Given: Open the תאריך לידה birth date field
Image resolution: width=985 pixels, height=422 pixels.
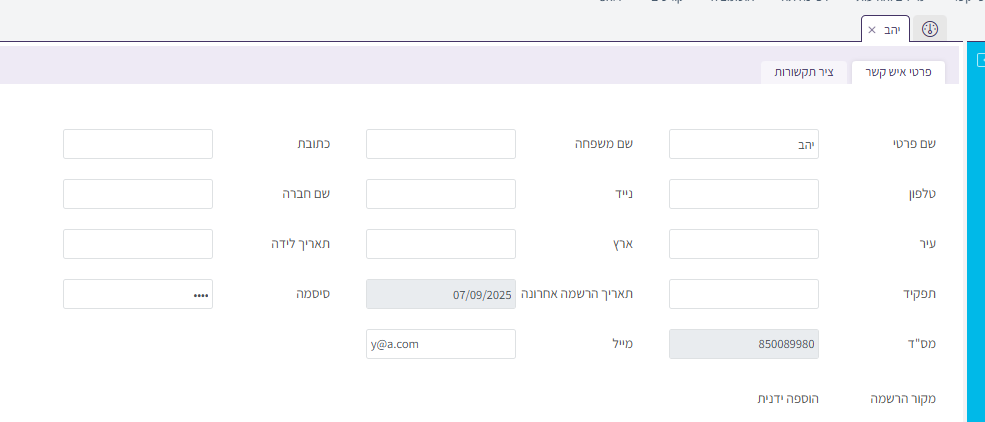Looking at the screenshot, I should (x=138, y=244).
